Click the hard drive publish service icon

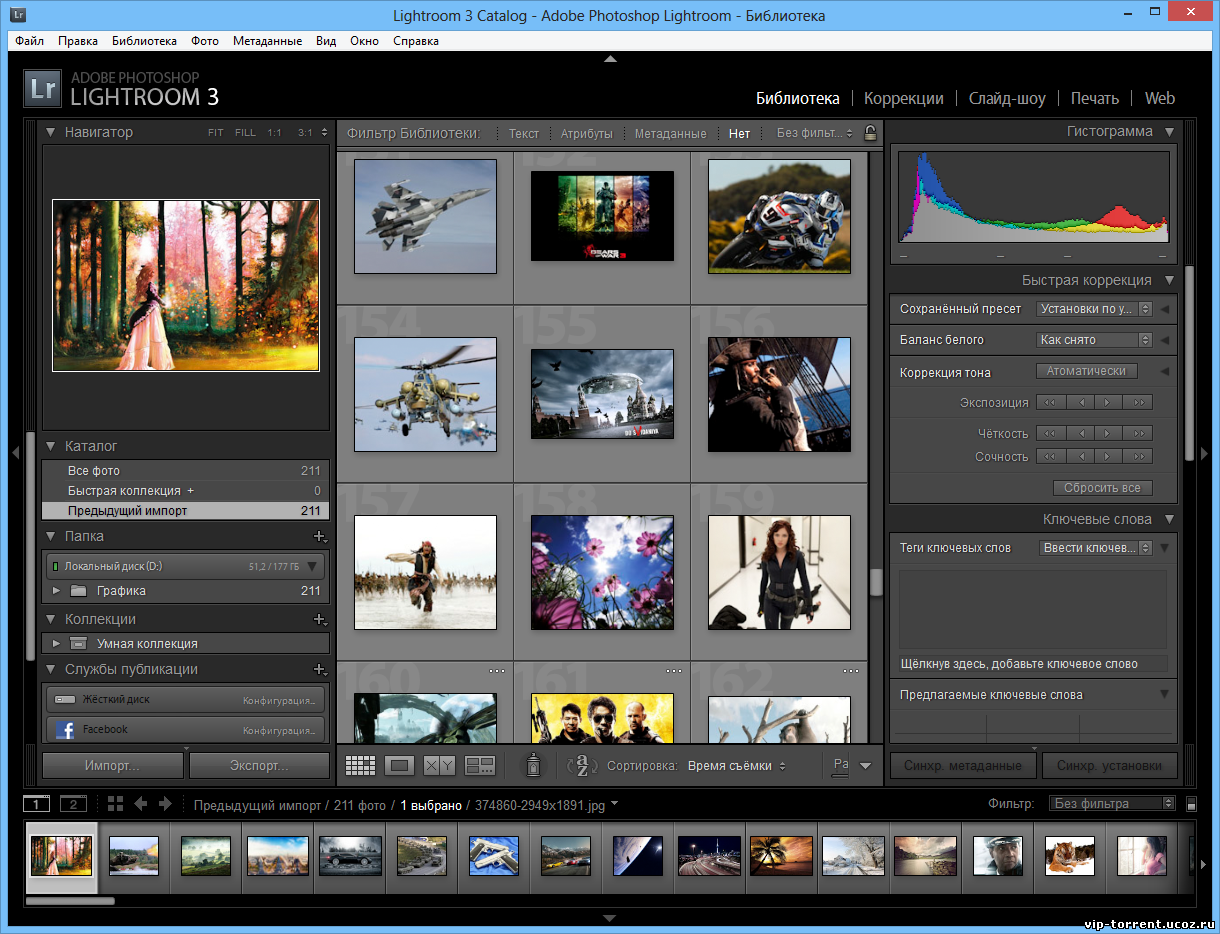(x=65, y=699)
